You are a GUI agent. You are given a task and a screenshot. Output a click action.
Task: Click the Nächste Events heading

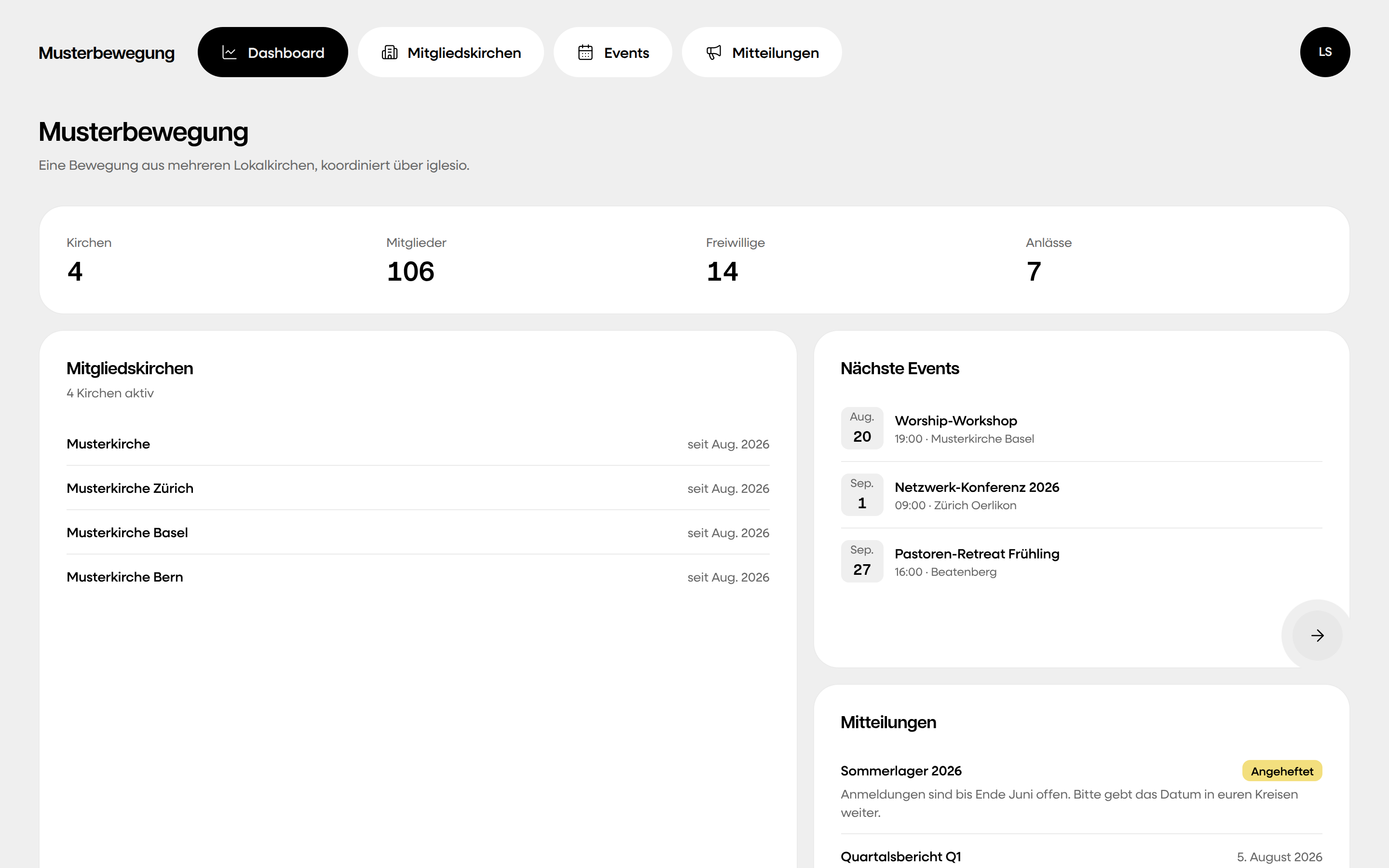899,368
